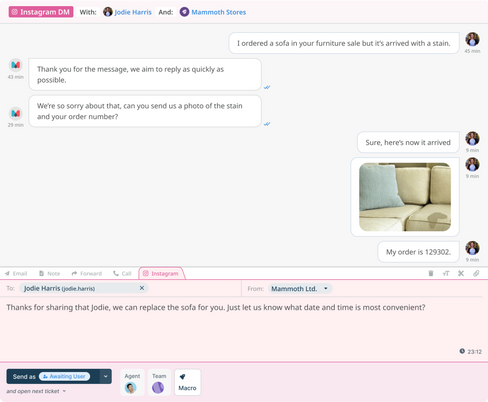The width and height of the screenshot is (488, 402).
Task: Select the Forward tab
Action: coord(87,274)
